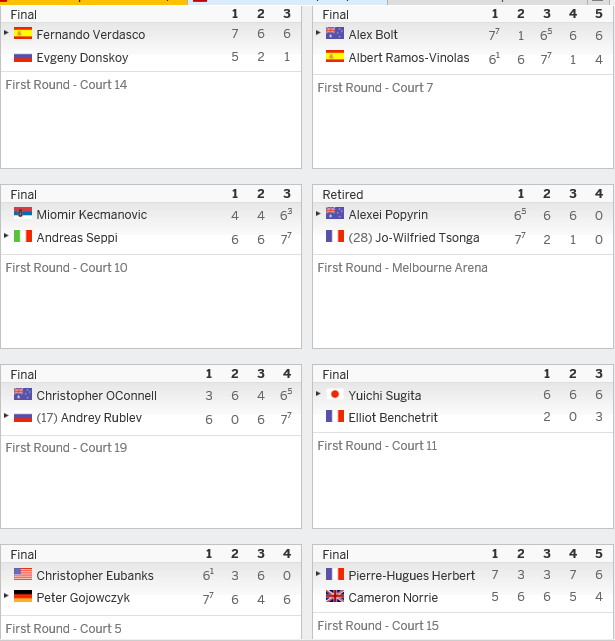The height and width of the screenshot is (641, 615).
Task: Click the First Round - Melbourne Arena label
Action: (402, 268)
